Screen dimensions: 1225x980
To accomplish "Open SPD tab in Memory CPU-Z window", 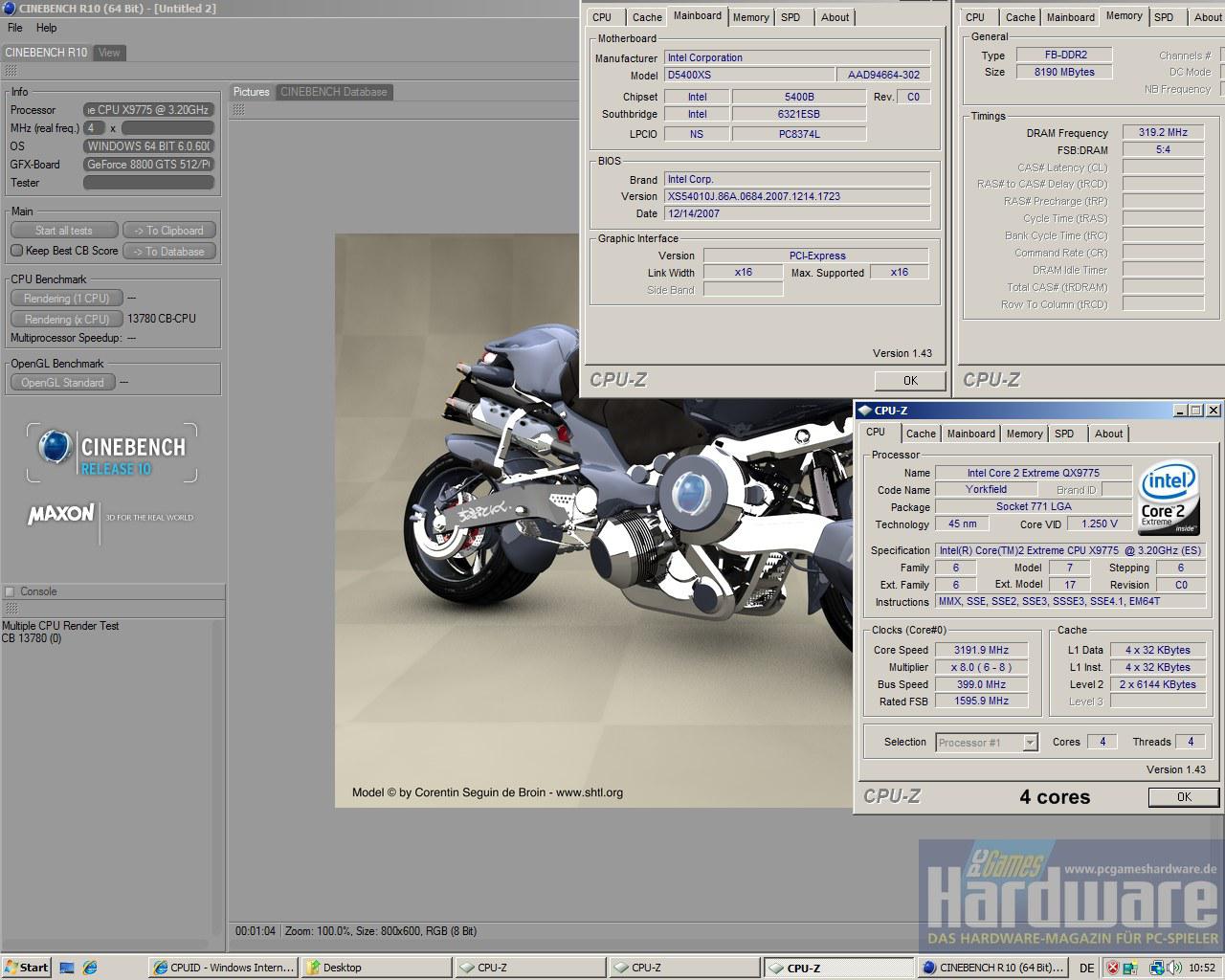I will point(1164,17).
